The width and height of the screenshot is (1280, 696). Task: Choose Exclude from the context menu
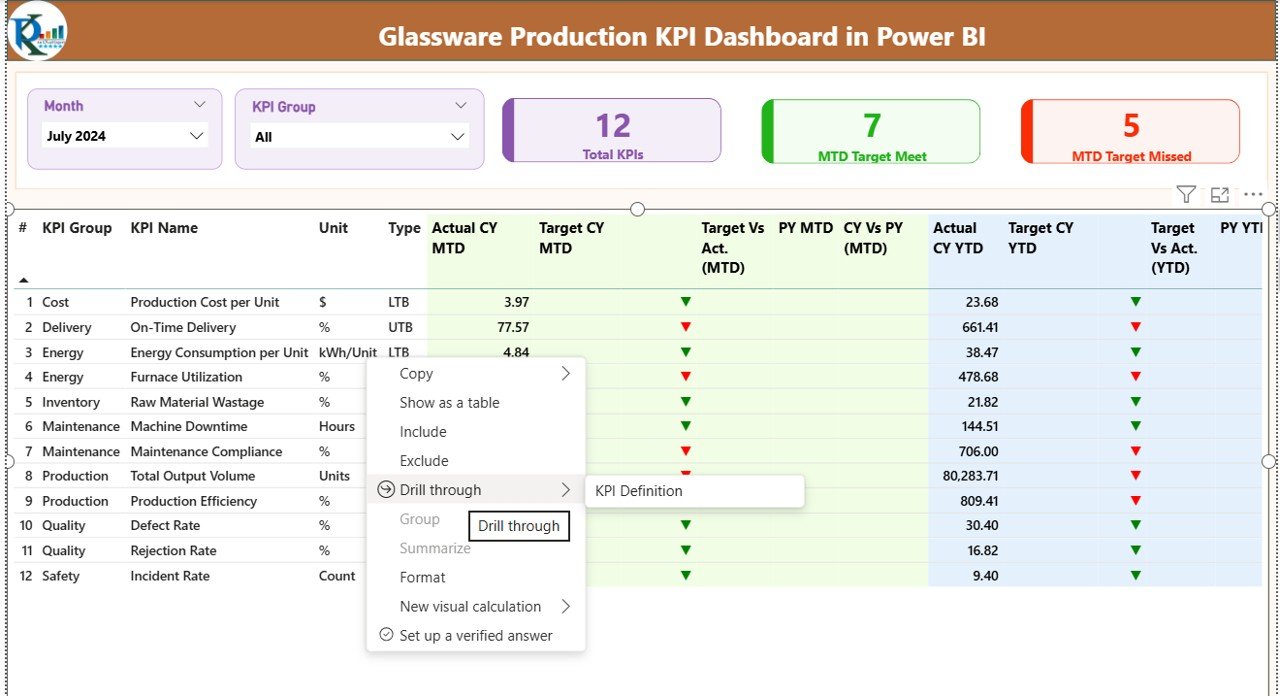pos(423,460)
